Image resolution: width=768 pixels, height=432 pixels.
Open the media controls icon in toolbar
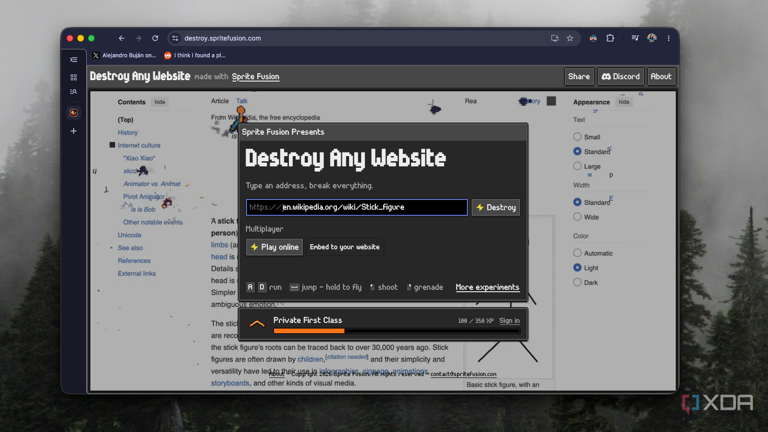click(635, 38)
